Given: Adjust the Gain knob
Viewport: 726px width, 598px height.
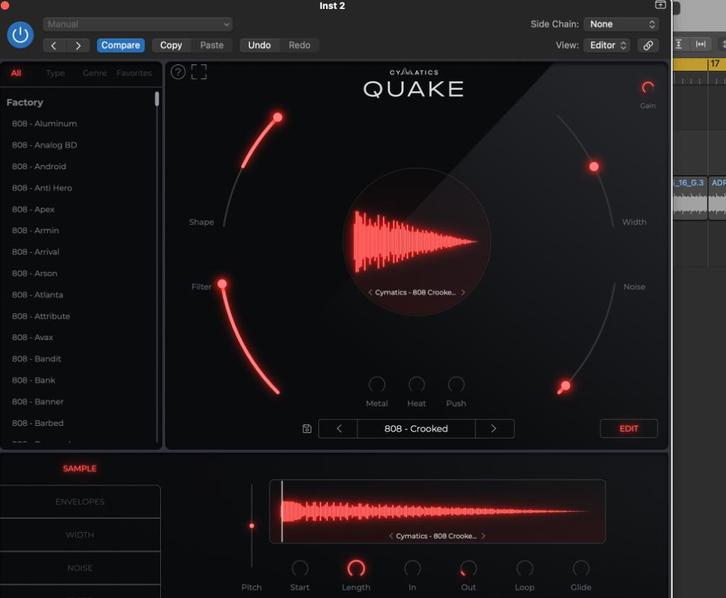Looking at the screenshot, I should 647,87.
